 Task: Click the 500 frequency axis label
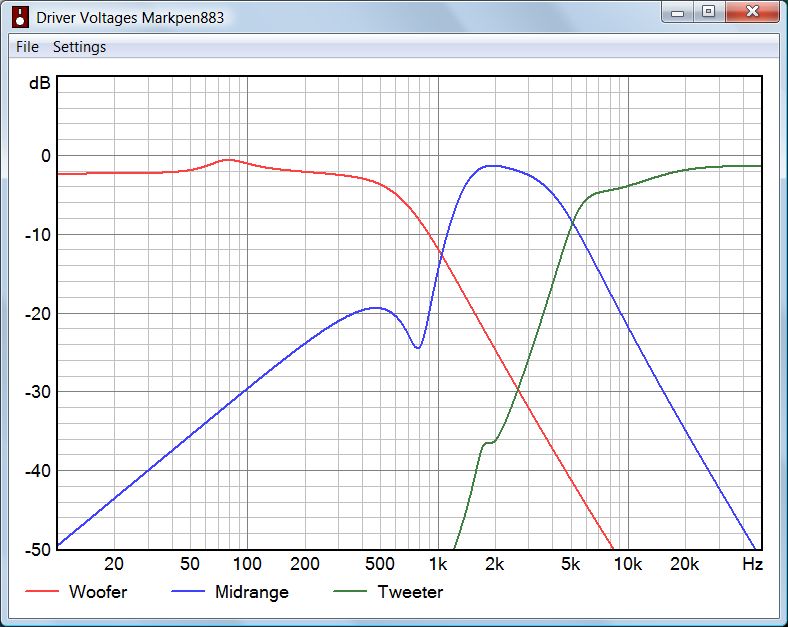[x=379, y=564]
